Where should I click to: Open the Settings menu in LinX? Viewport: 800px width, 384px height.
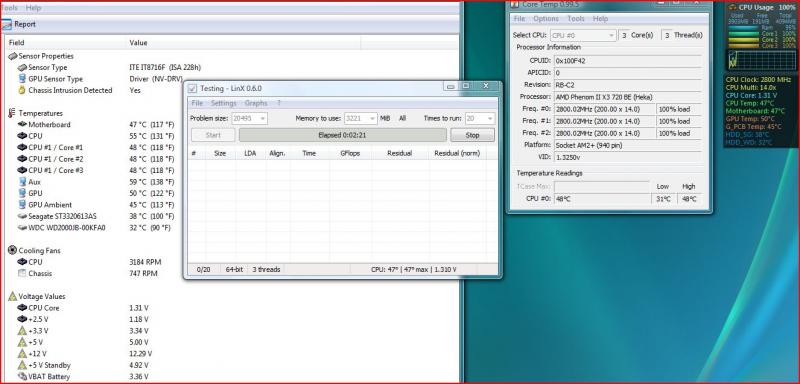pos(223,103)
